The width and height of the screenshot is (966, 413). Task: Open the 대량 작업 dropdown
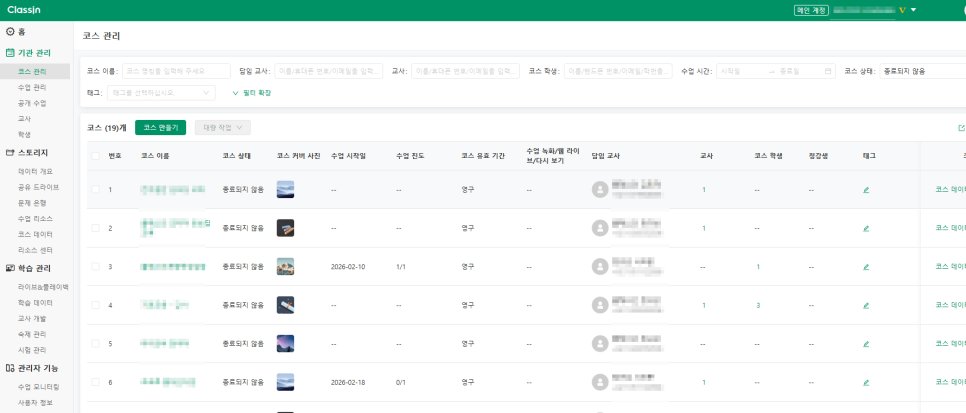tap(222, 128)
